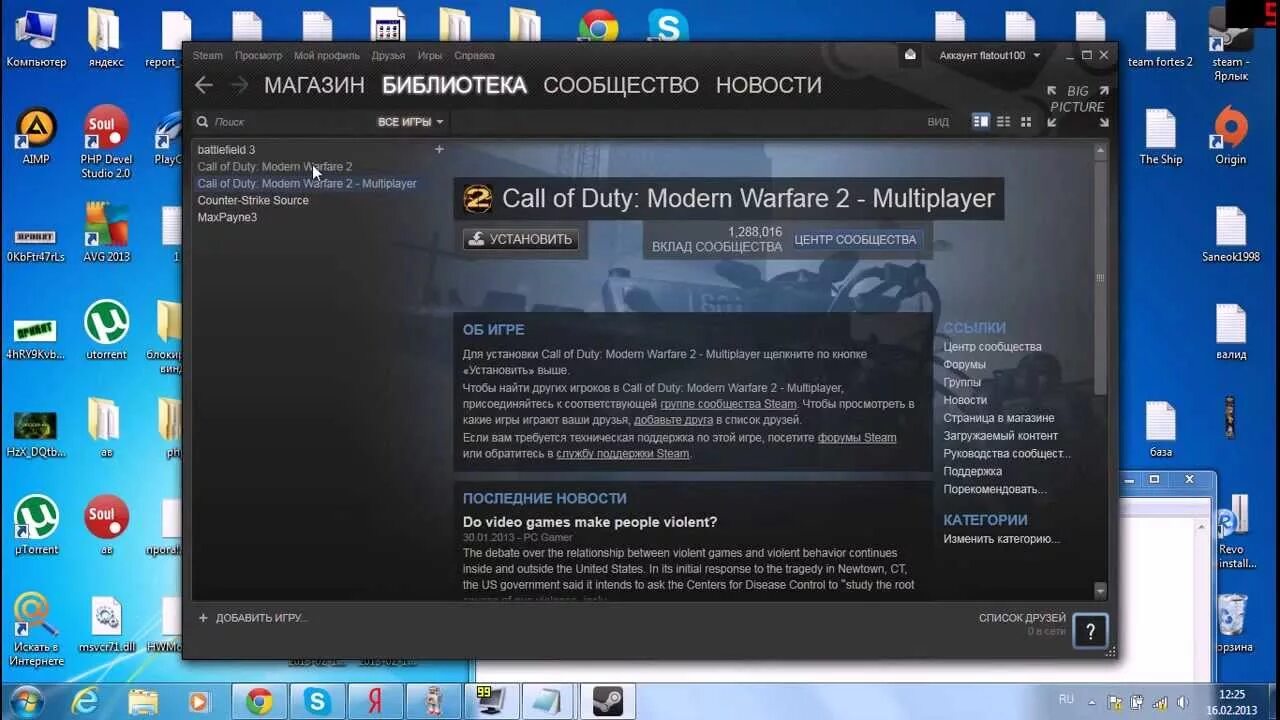The image size is (1280, 720).
Task: Select team fortes 2 desktop file
Action: pos(1161,40)
